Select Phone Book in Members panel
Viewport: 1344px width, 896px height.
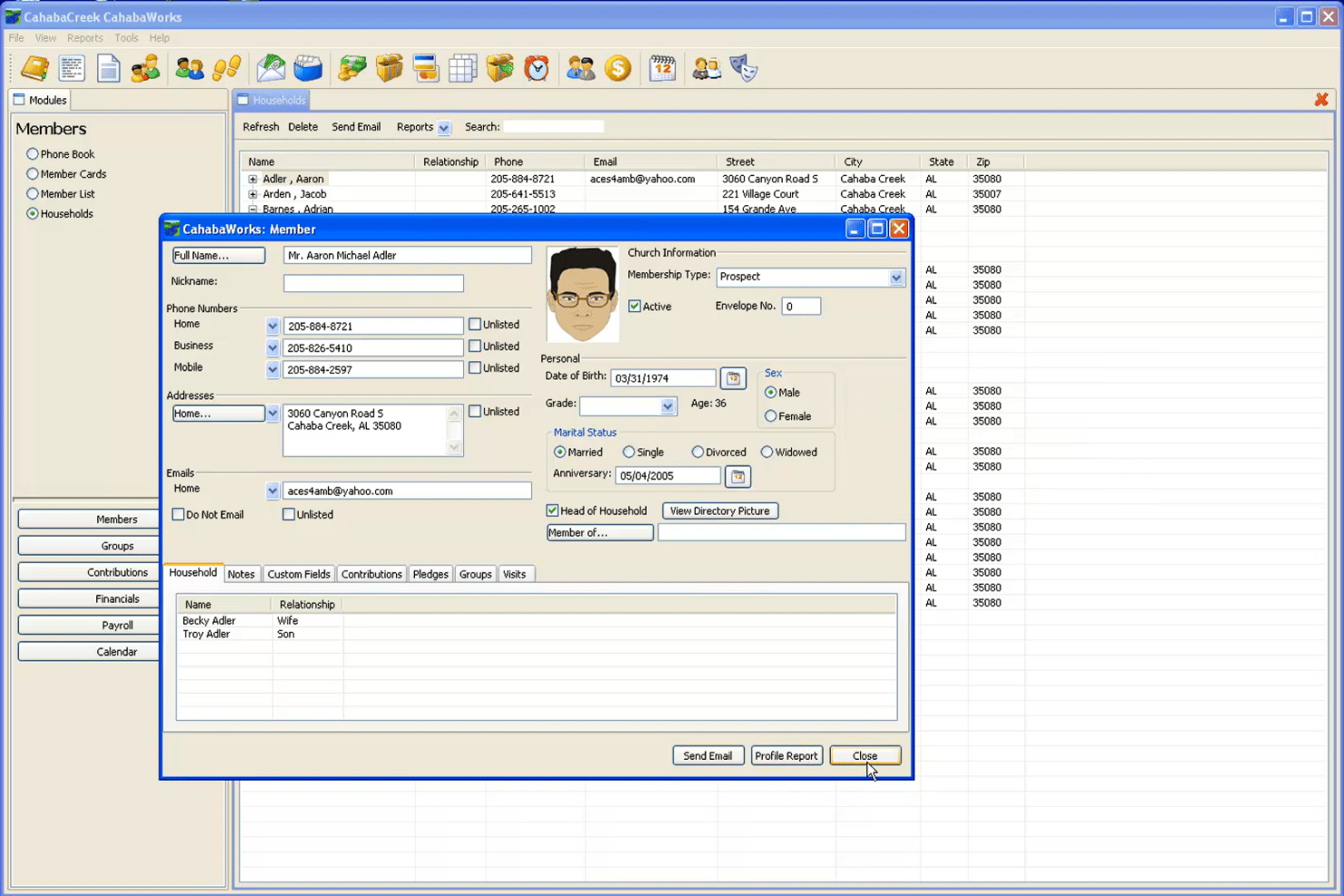pos(33,154)
